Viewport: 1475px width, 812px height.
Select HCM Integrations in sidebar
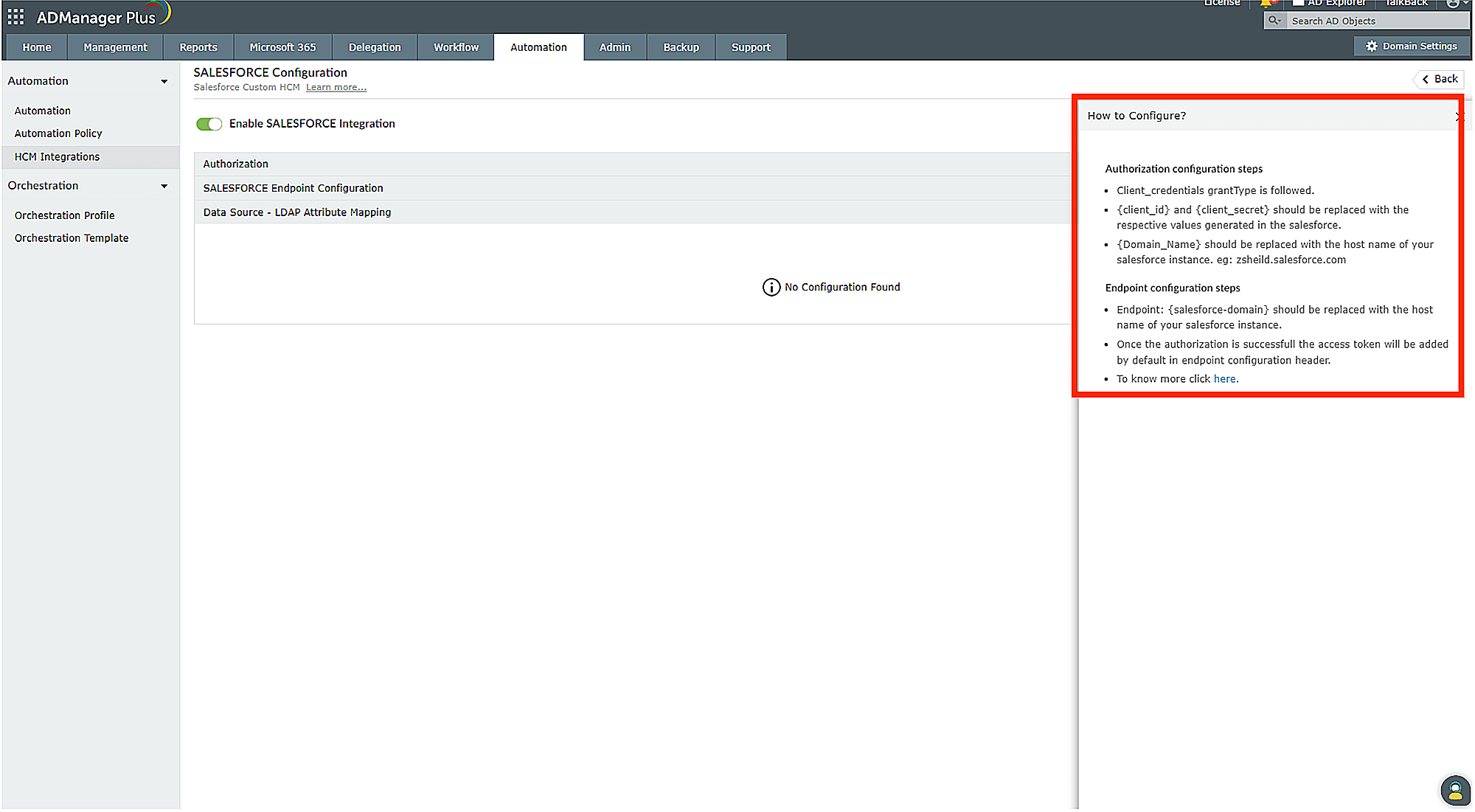(x=57, y=157)
